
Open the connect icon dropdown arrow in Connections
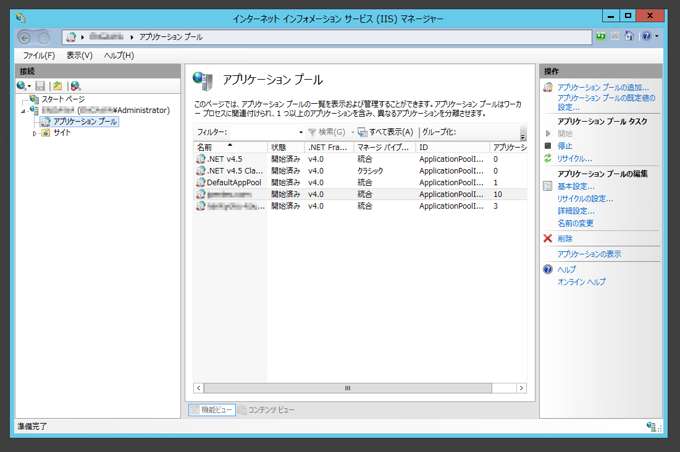[x=29, y=86]
